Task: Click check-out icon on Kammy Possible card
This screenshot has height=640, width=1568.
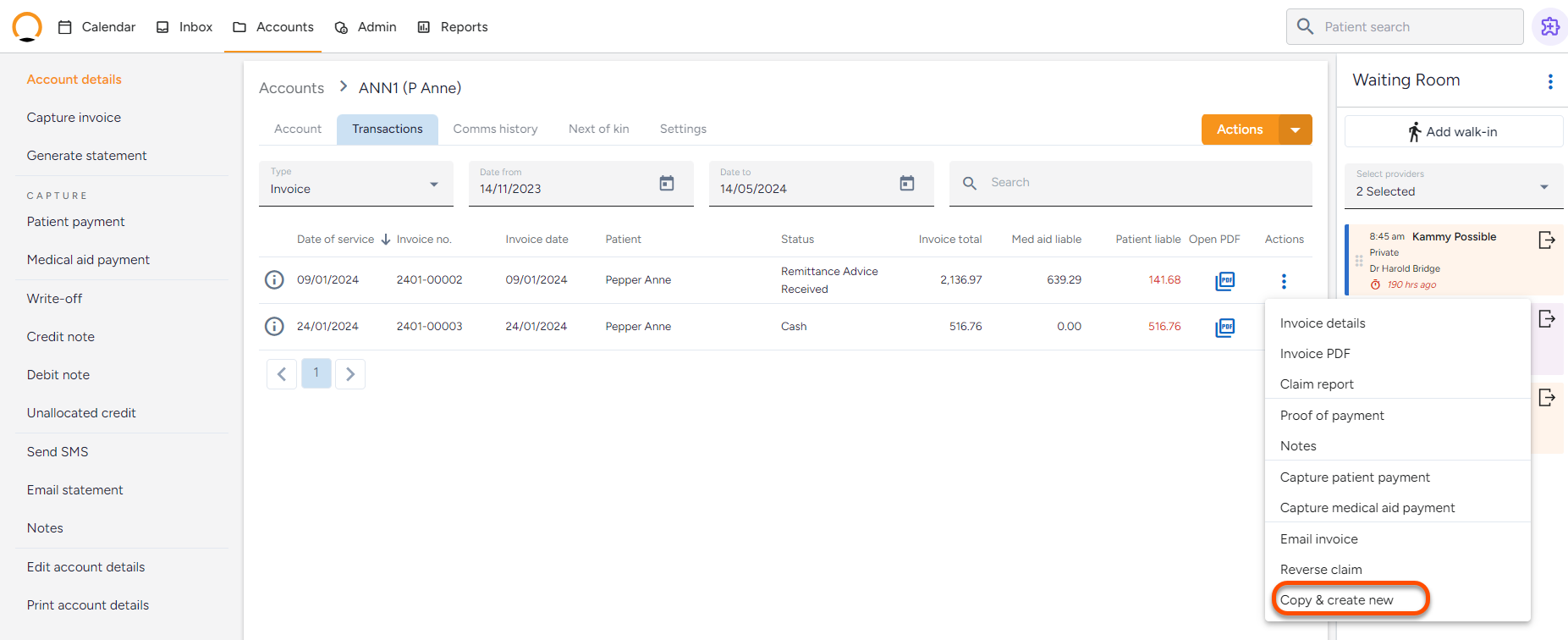Action: (x=1547, y=240)
